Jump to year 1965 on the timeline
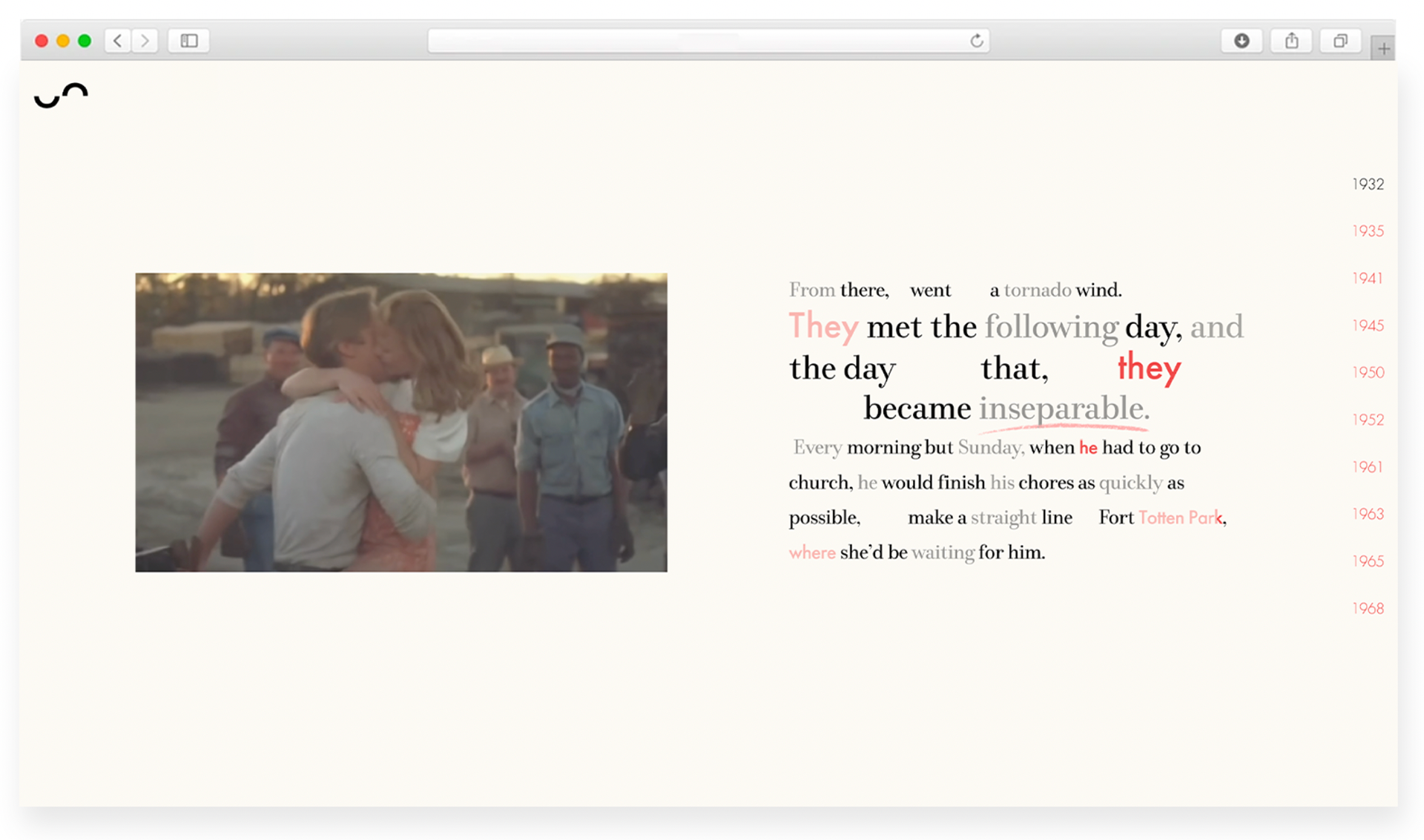 [x=1368, y=561]
